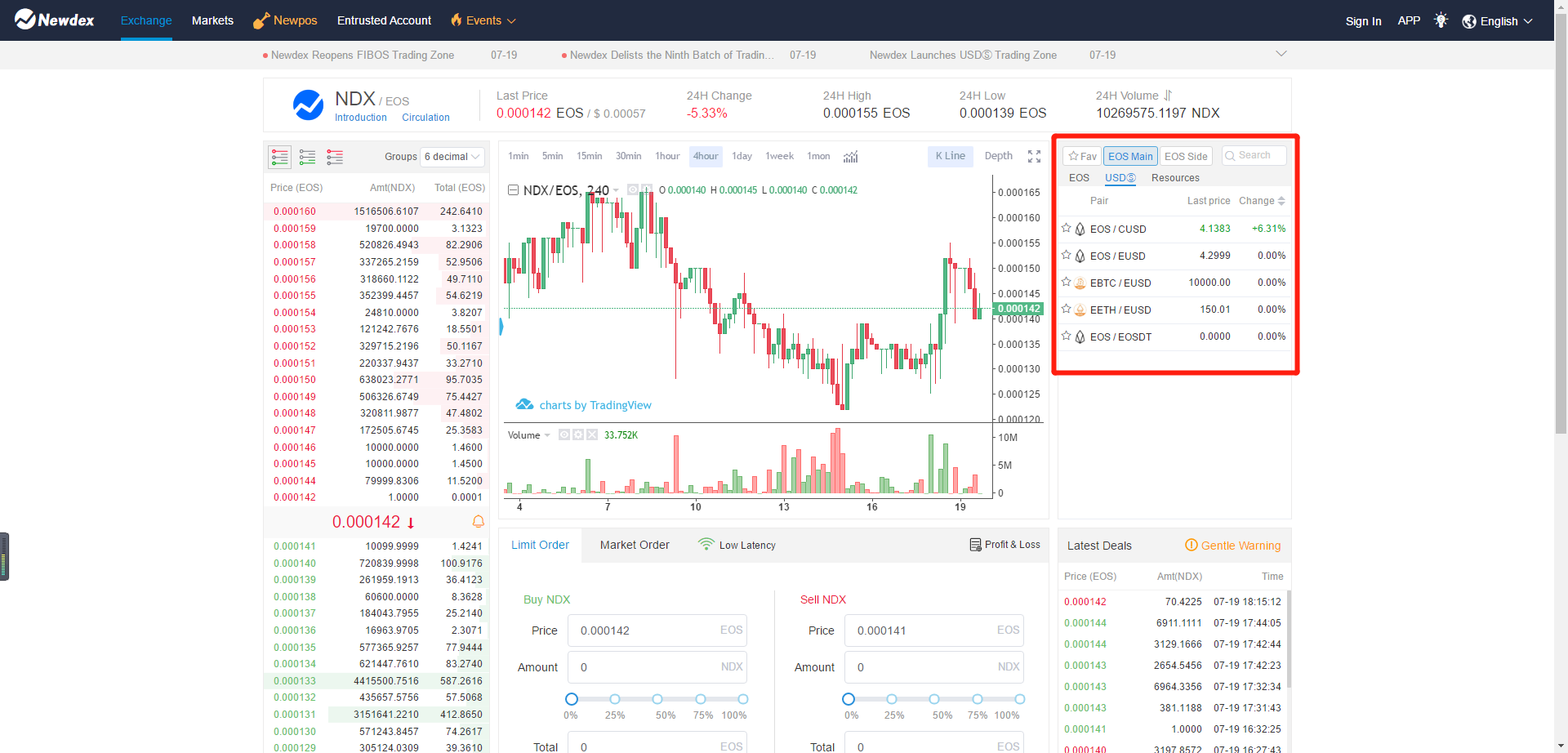Favorite the EOS/CUSD pair star
This screenshot has height=753, width=1568.
point(1066,229)
